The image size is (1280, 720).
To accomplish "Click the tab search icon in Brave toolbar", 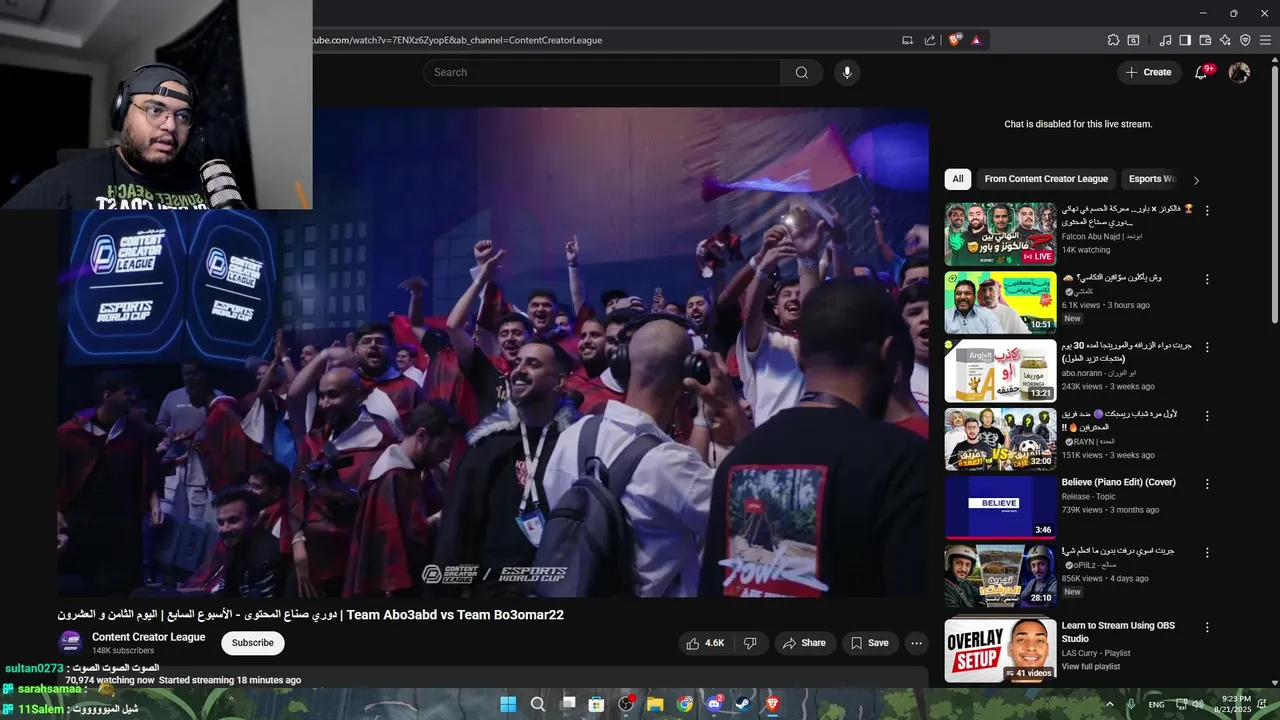I will click(x=1133, y=40).
